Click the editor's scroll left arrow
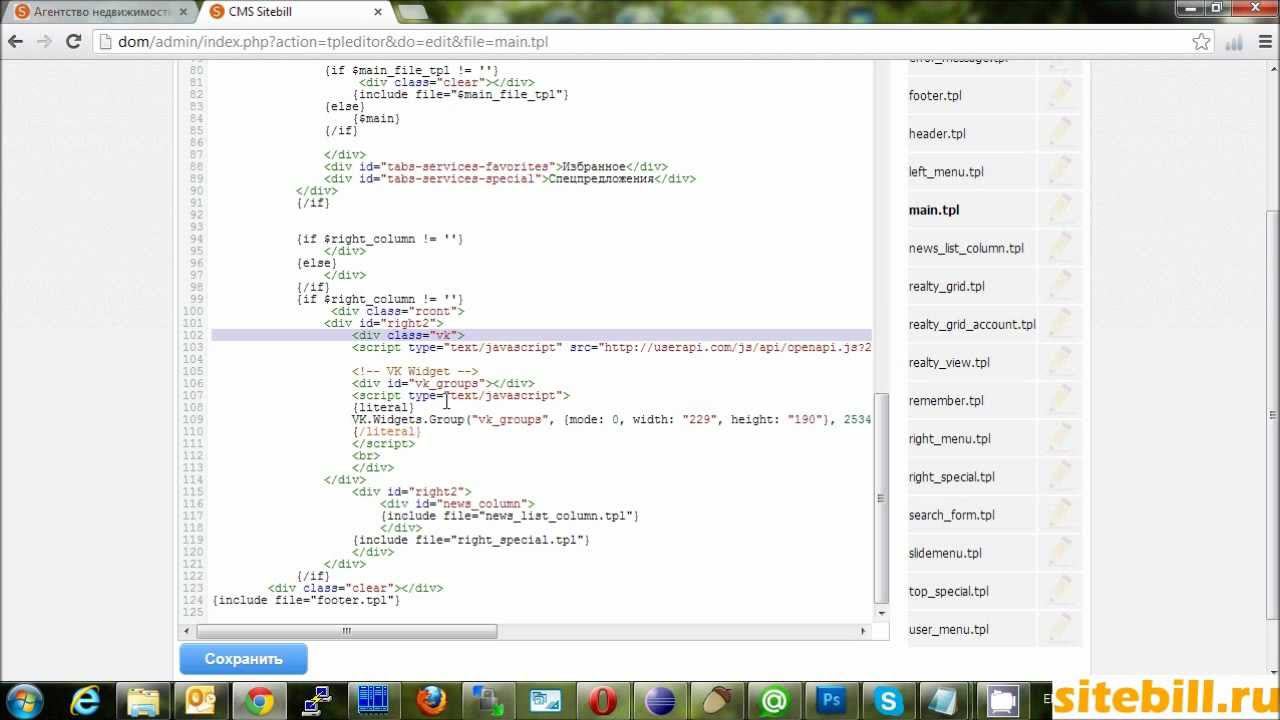 coord(185,631)
